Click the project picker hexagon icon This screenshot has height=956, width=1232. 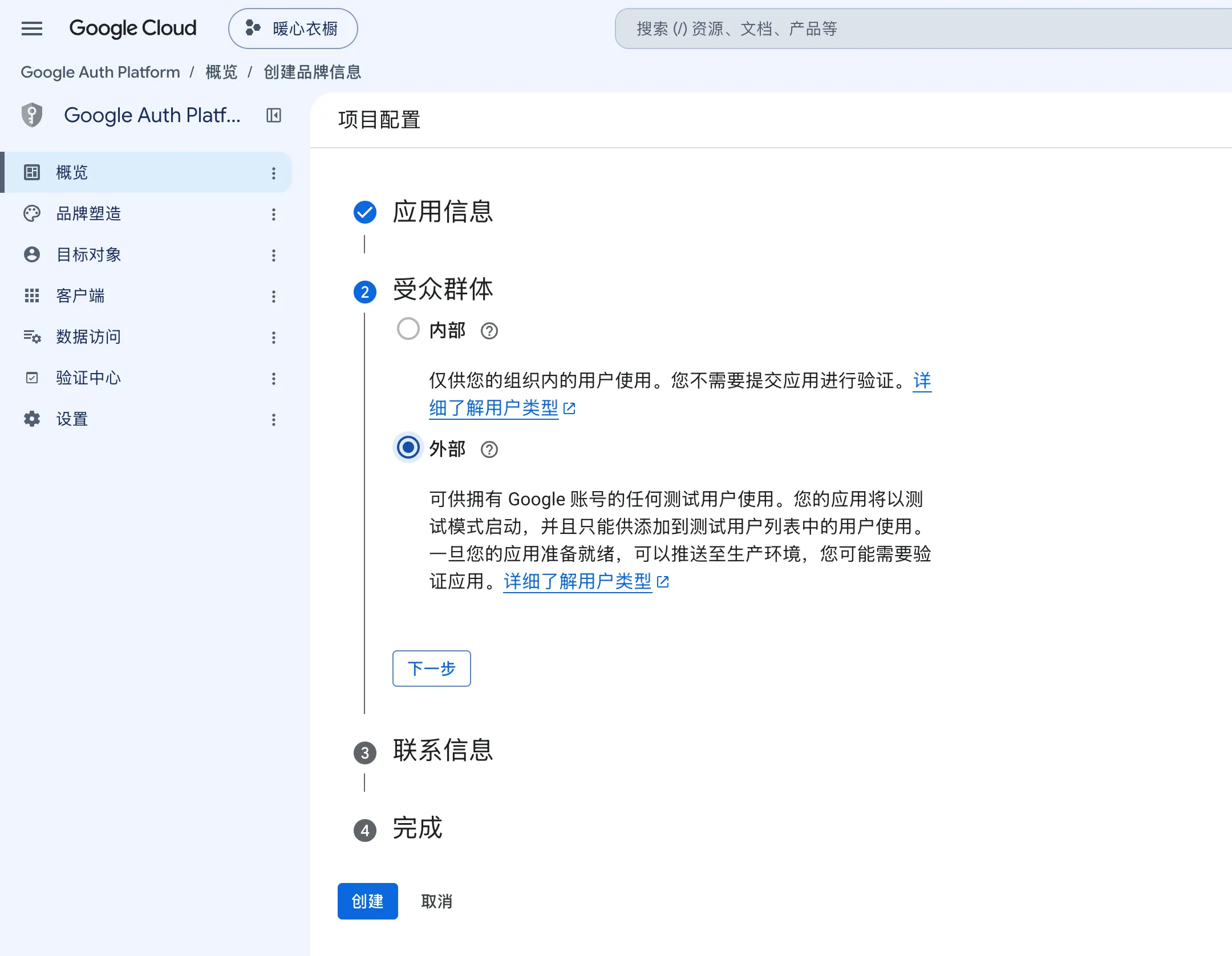coord(253,27)
